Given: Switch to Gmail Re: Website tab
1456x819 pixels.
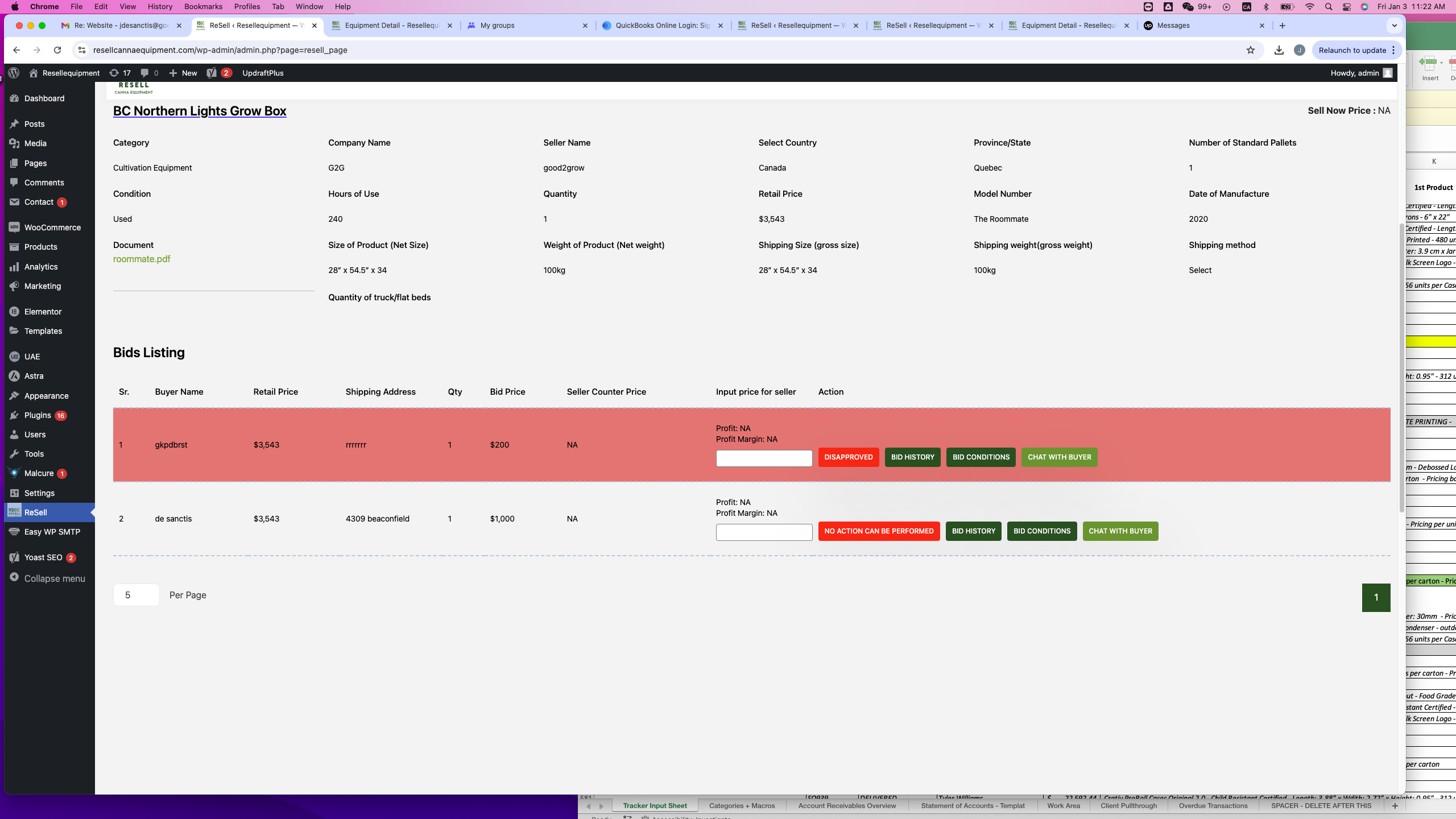Looking at the screenshot, I should [x=122, y=26].
